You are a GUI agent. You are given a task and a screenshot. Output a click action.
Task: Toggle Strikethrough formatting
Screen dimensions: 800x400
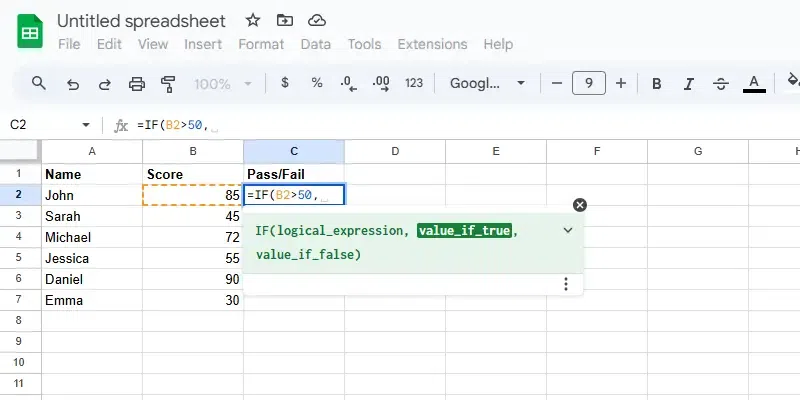point(721,83)
